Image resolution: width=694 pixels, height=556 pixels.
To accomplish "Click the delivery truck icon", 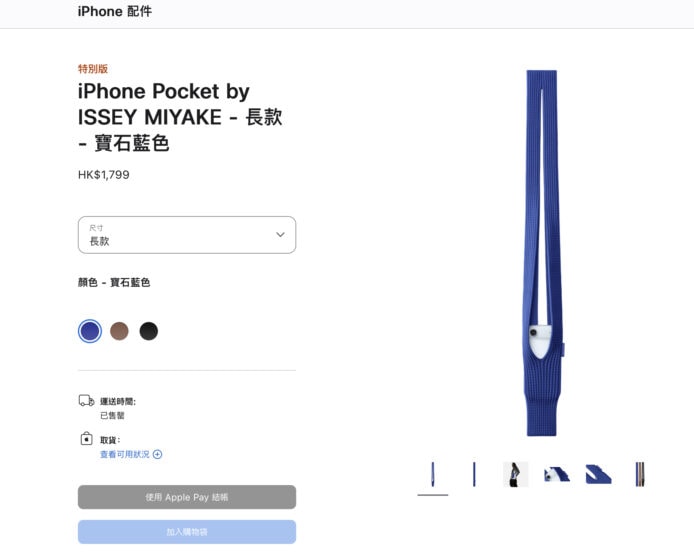I will pyautogui.click(x=86, y=401).
